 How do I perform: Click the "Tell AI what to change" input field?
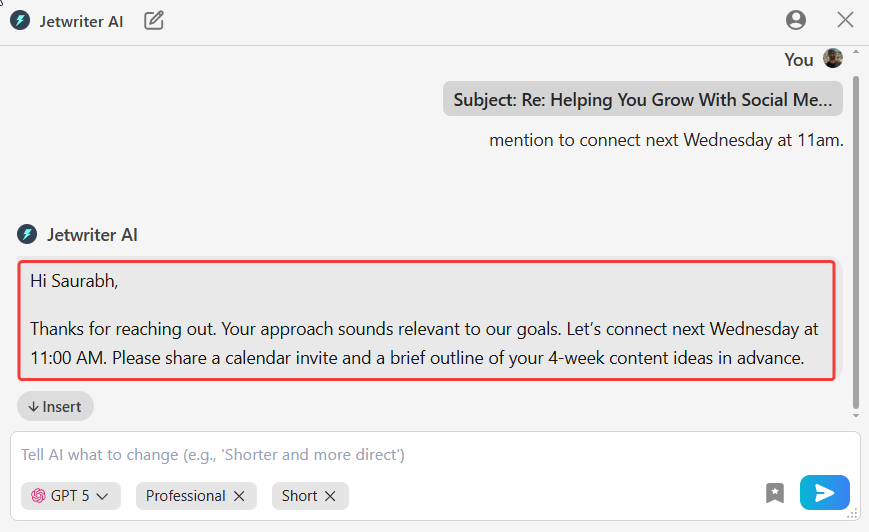(400, 455)
